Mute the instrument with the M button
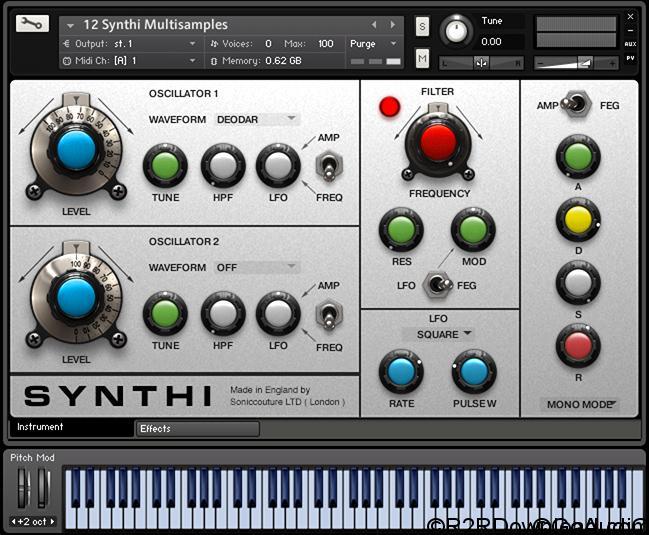Image resolution: width=649 pixels, height=535 pixels. [x=422, y=60]
